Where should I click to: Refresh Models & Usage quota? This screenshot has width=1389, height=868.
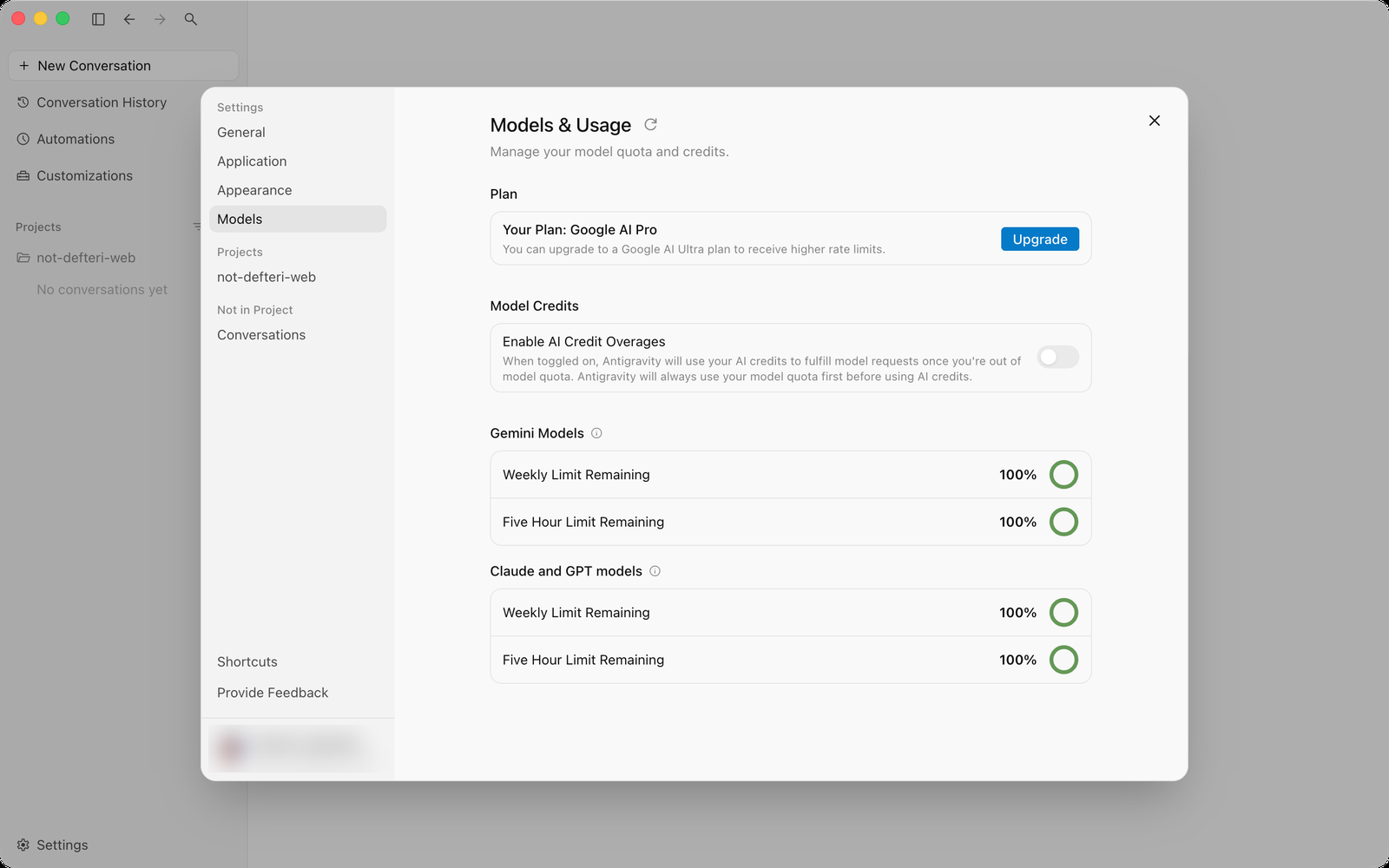[x=650, y=125]
